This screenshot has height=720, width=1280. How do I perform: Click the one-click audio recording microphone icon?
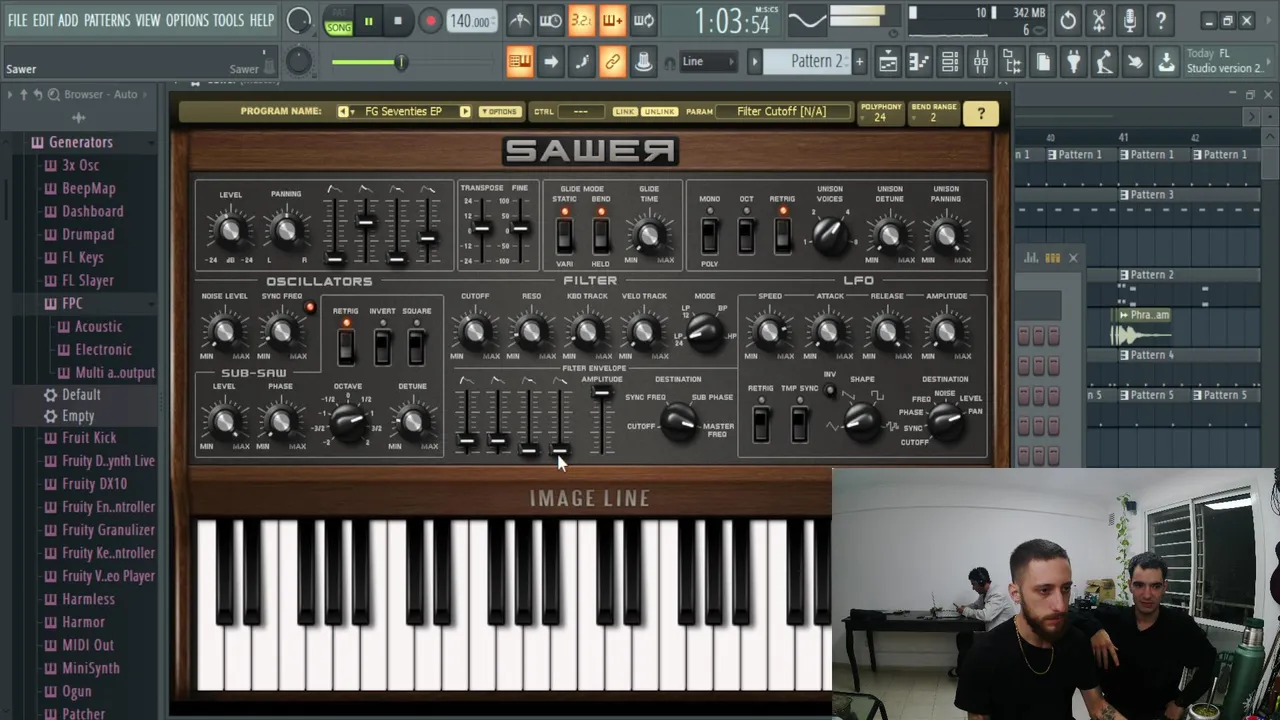coord(1130,20)
